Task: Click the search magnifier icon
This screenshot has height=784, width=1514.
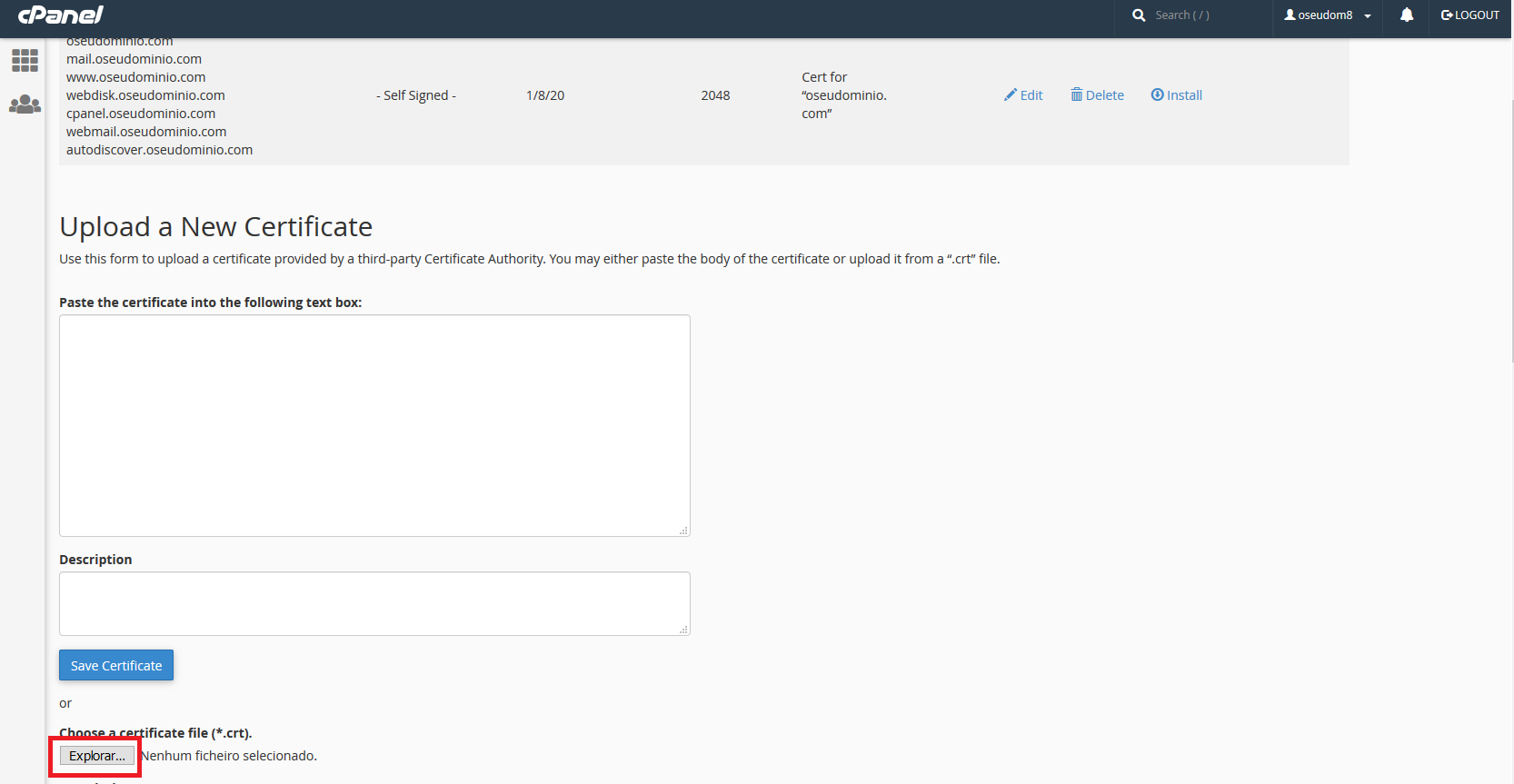Action: (x=1138, y=15)
